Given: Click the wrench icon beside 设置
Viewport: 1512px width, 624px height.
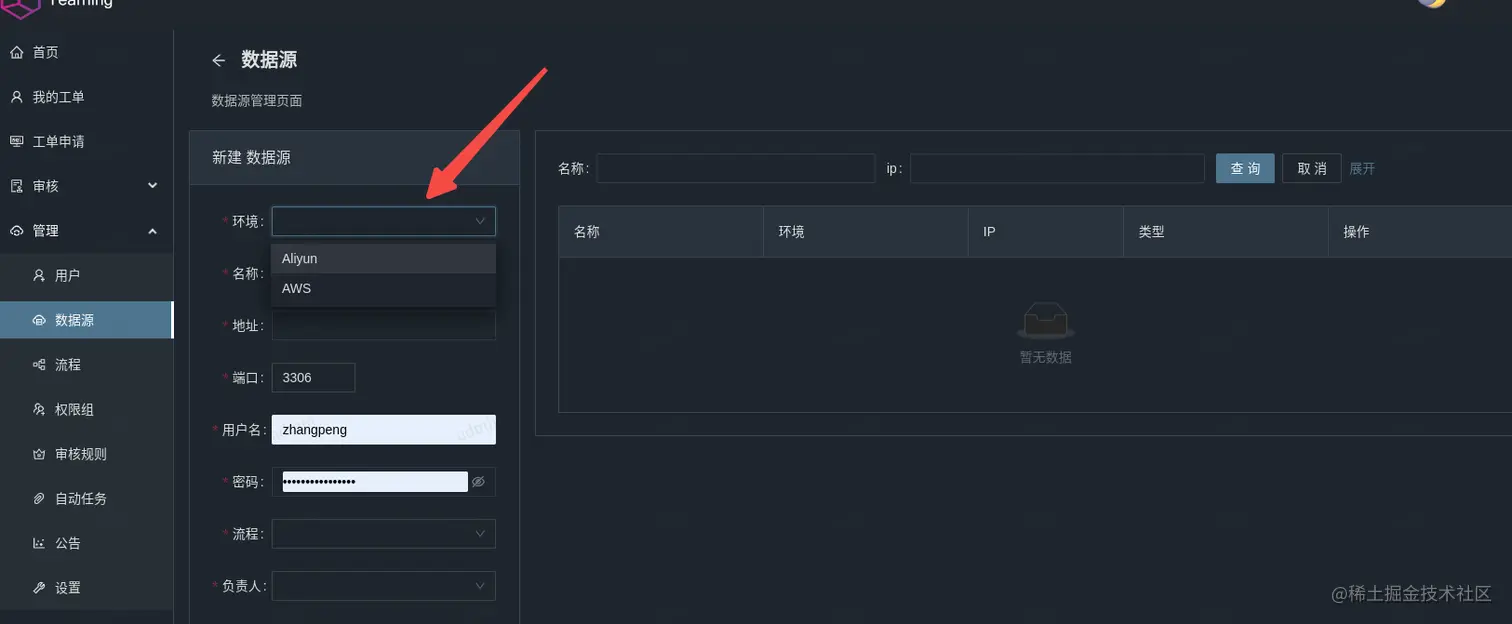Looking at the screenshot, I should coord(39,588).
